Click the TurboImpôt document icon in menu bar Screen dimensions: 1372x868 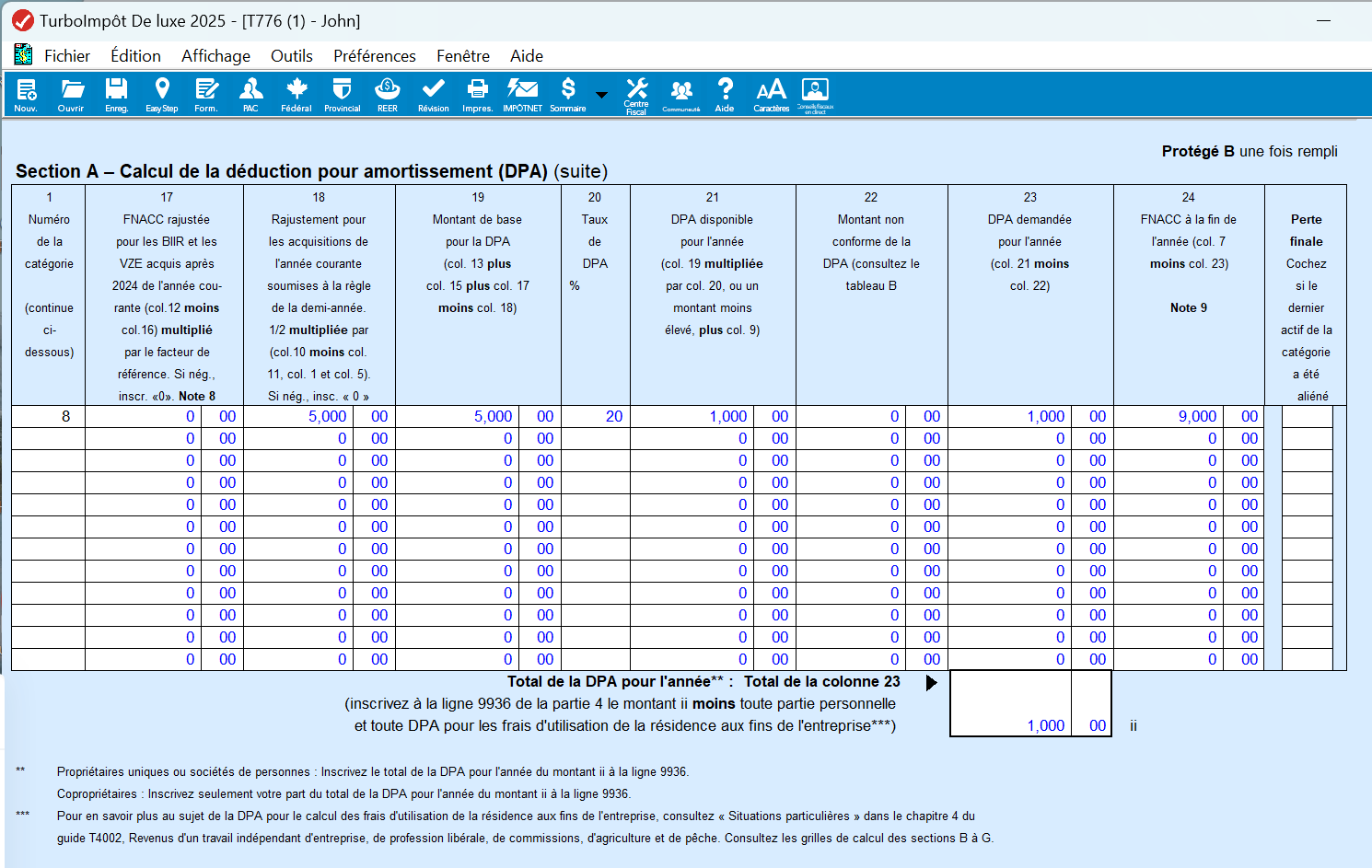(23, 54)
